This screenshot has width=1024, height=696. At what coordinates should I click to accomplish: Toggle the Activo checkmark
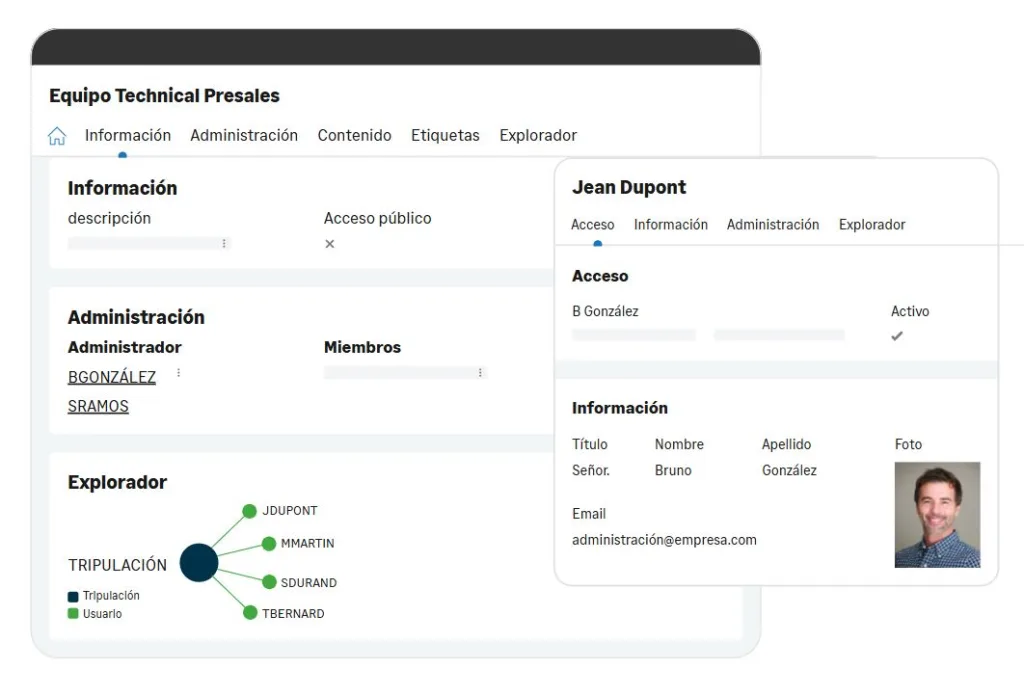point(897,336)
